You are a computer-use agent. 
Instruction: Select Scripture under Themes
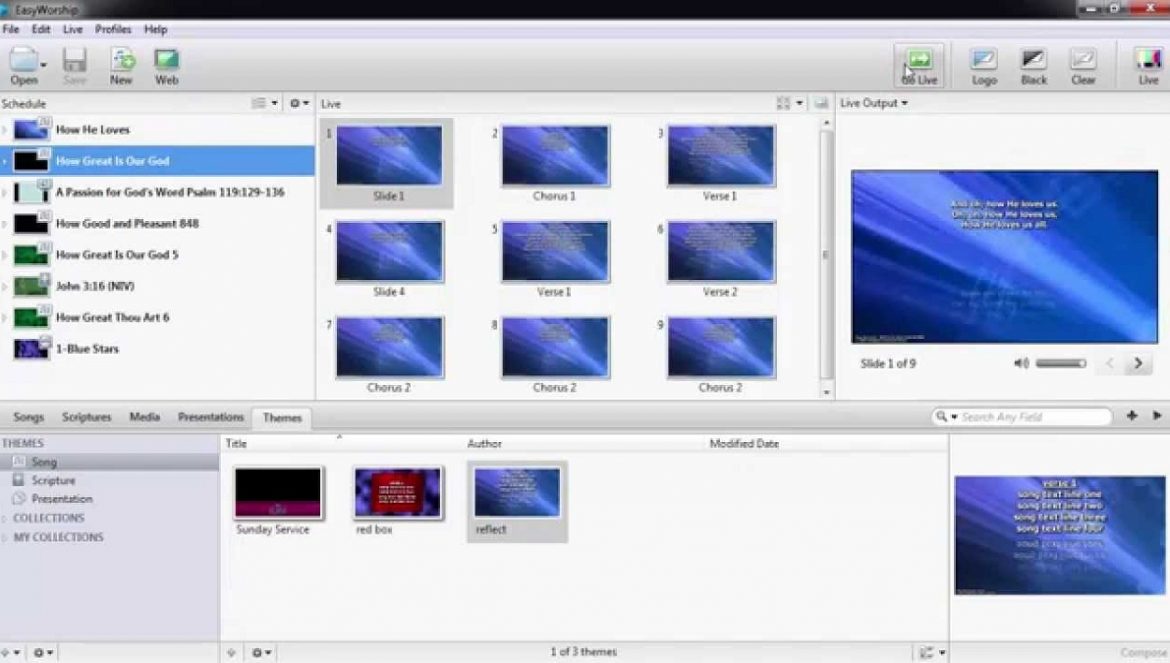[53, 480]
